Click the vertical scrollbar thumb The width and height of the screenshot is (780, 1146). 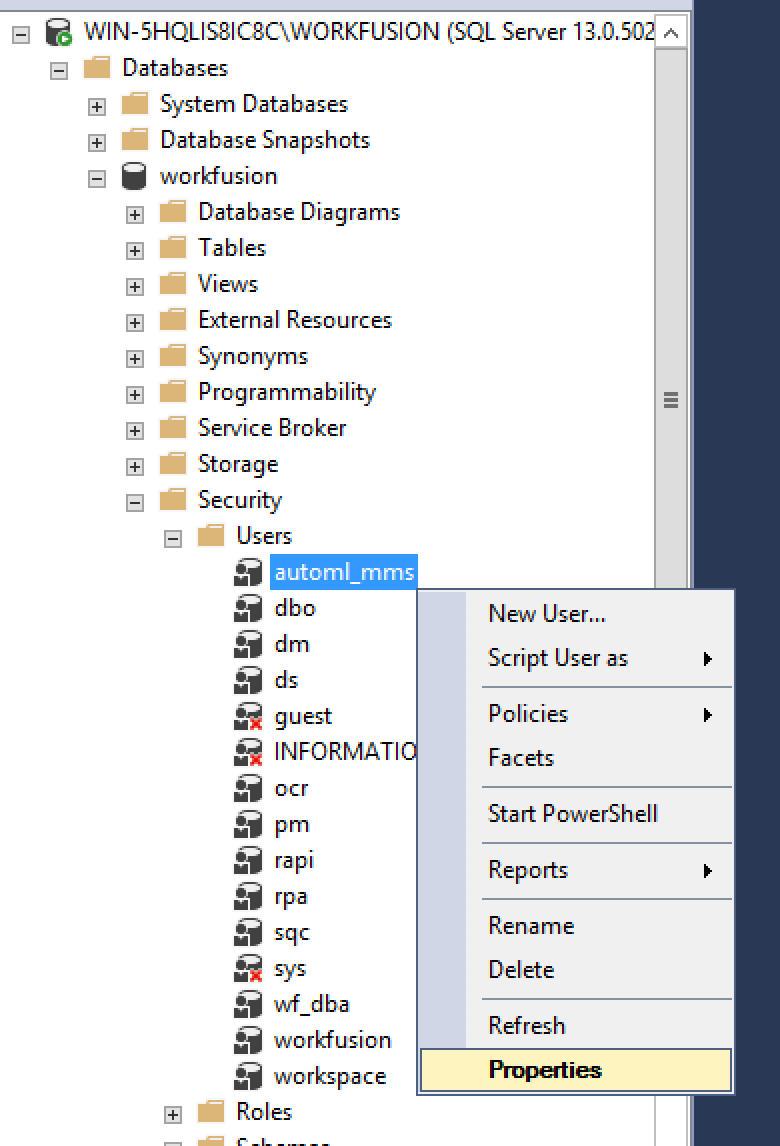(671, 400)
